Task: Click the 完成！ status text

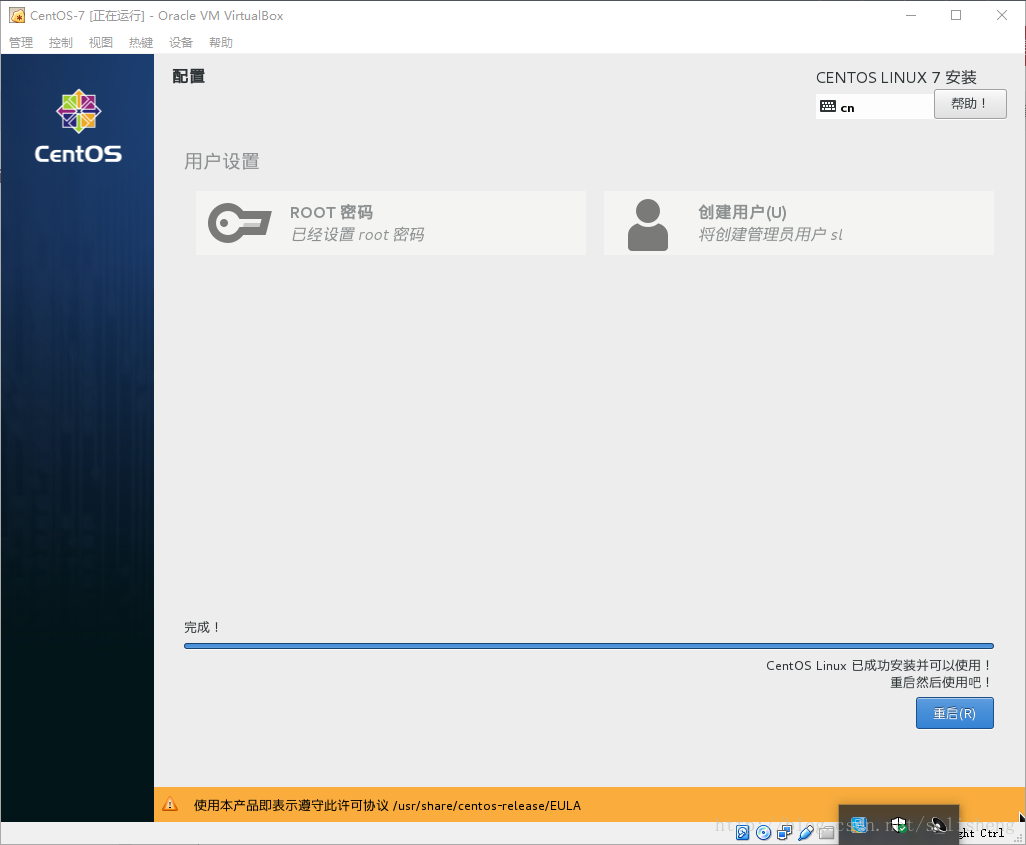Action: click(x=202, y=627)
